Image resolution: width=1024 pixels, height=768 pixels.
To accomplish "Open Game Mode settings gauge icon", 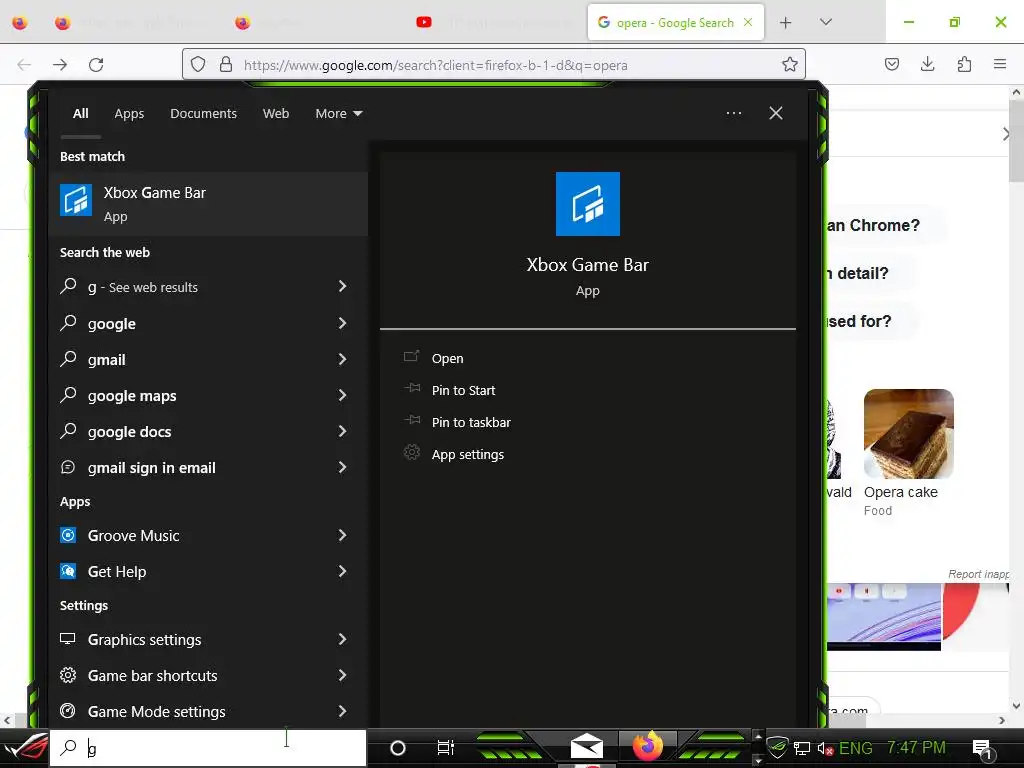I will 68,711.
